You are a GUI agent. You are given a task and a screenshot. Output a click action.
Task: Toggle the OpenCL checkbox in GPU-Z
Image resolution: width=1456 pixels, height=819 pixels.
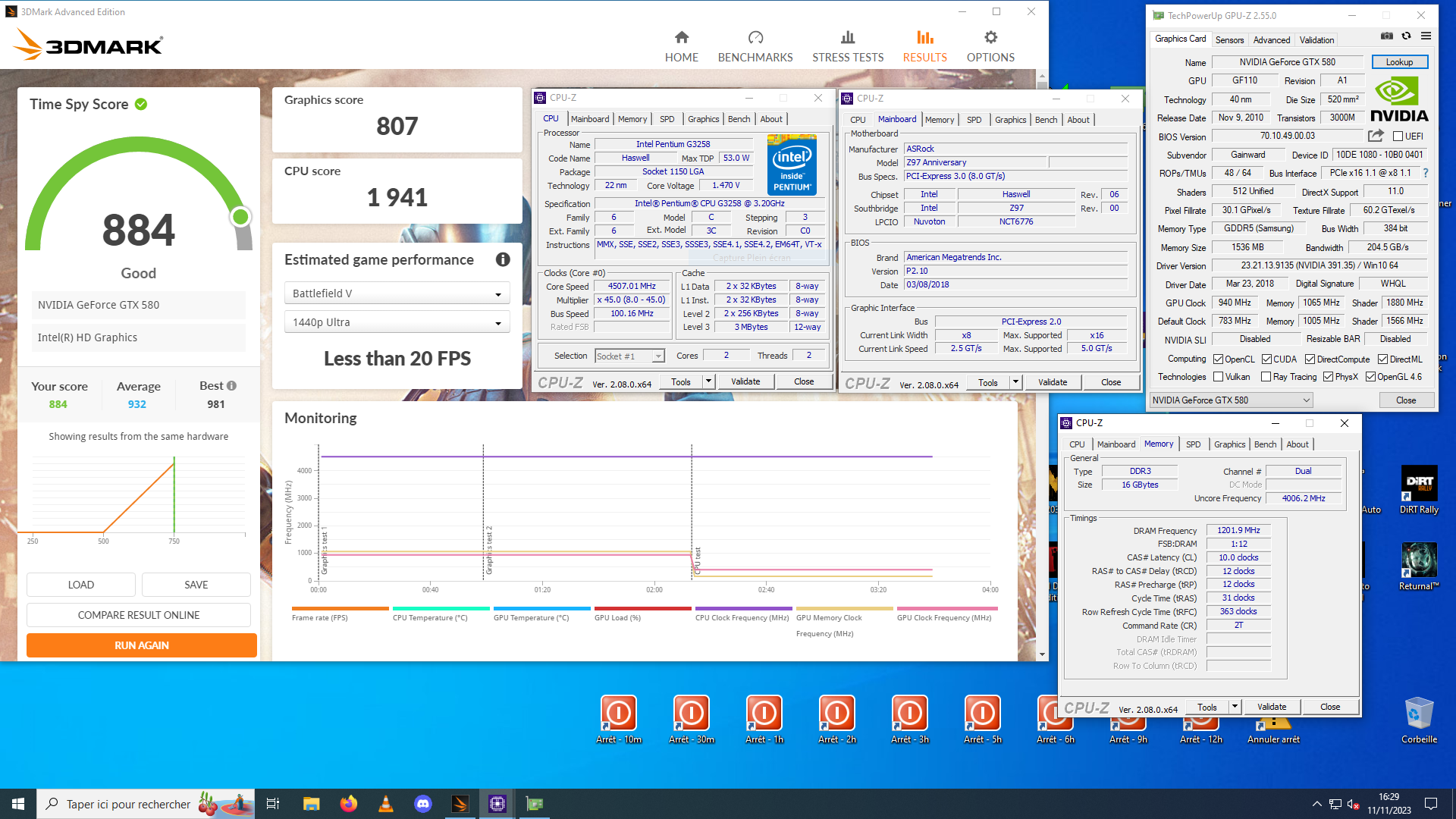click(1218, 359)
